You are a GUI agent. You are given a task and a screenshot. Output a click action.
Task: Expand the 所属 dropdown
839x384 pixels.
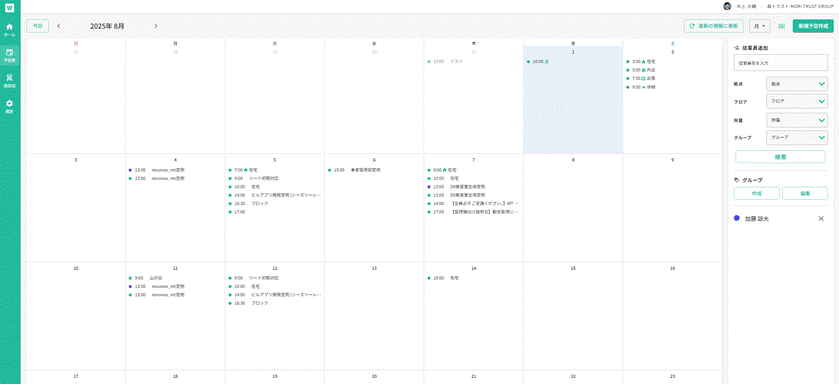point(797,120)
